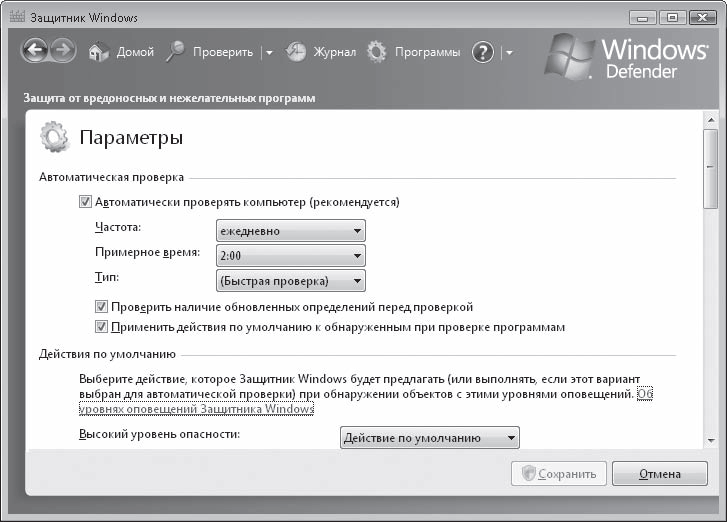This screenshot has height=522, width=727.
Task: Expand the approximate time dropdown showing 2:00
Action: click(x=291, y=256)
